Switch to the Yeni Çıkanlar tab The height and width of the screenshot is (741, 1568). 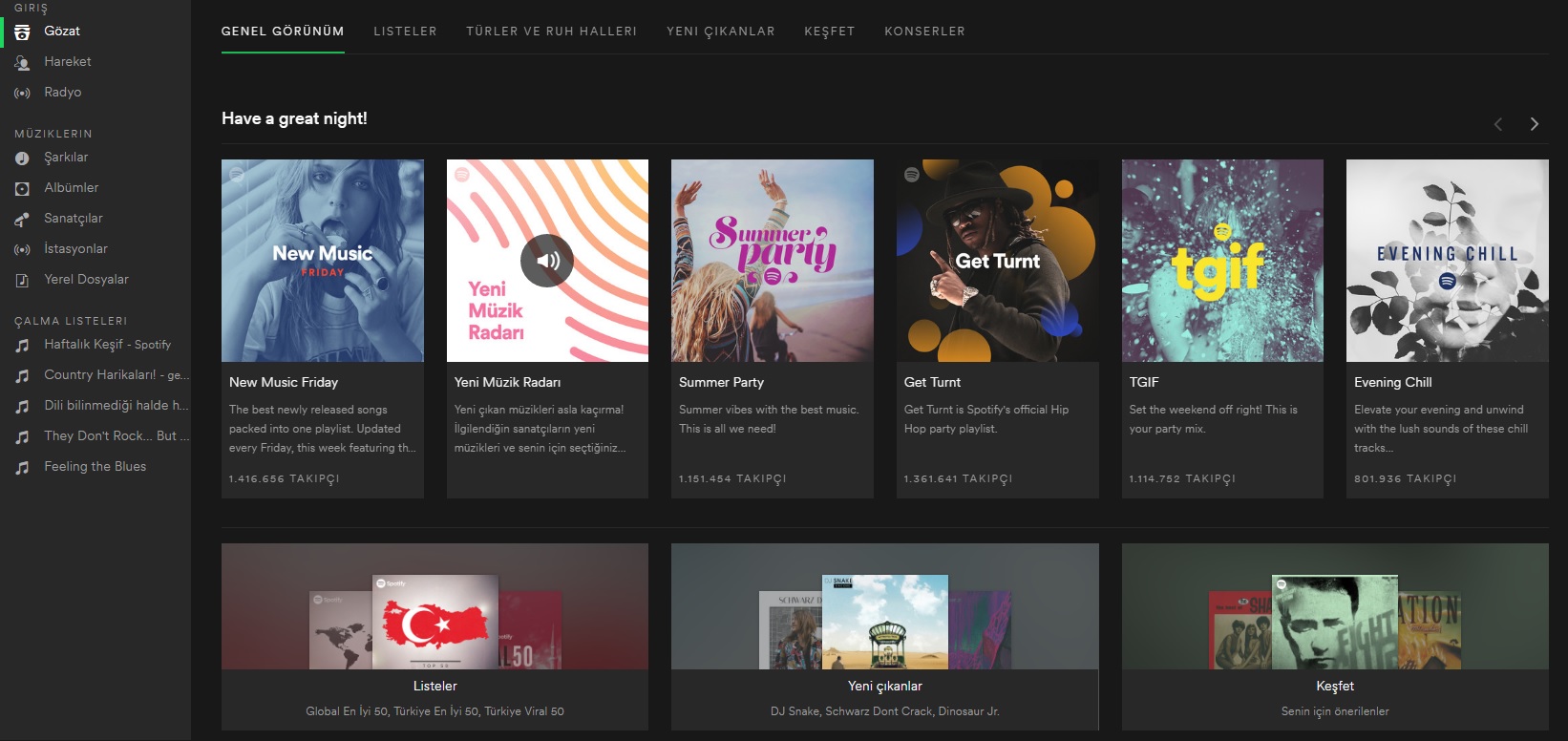pos(721,32)
